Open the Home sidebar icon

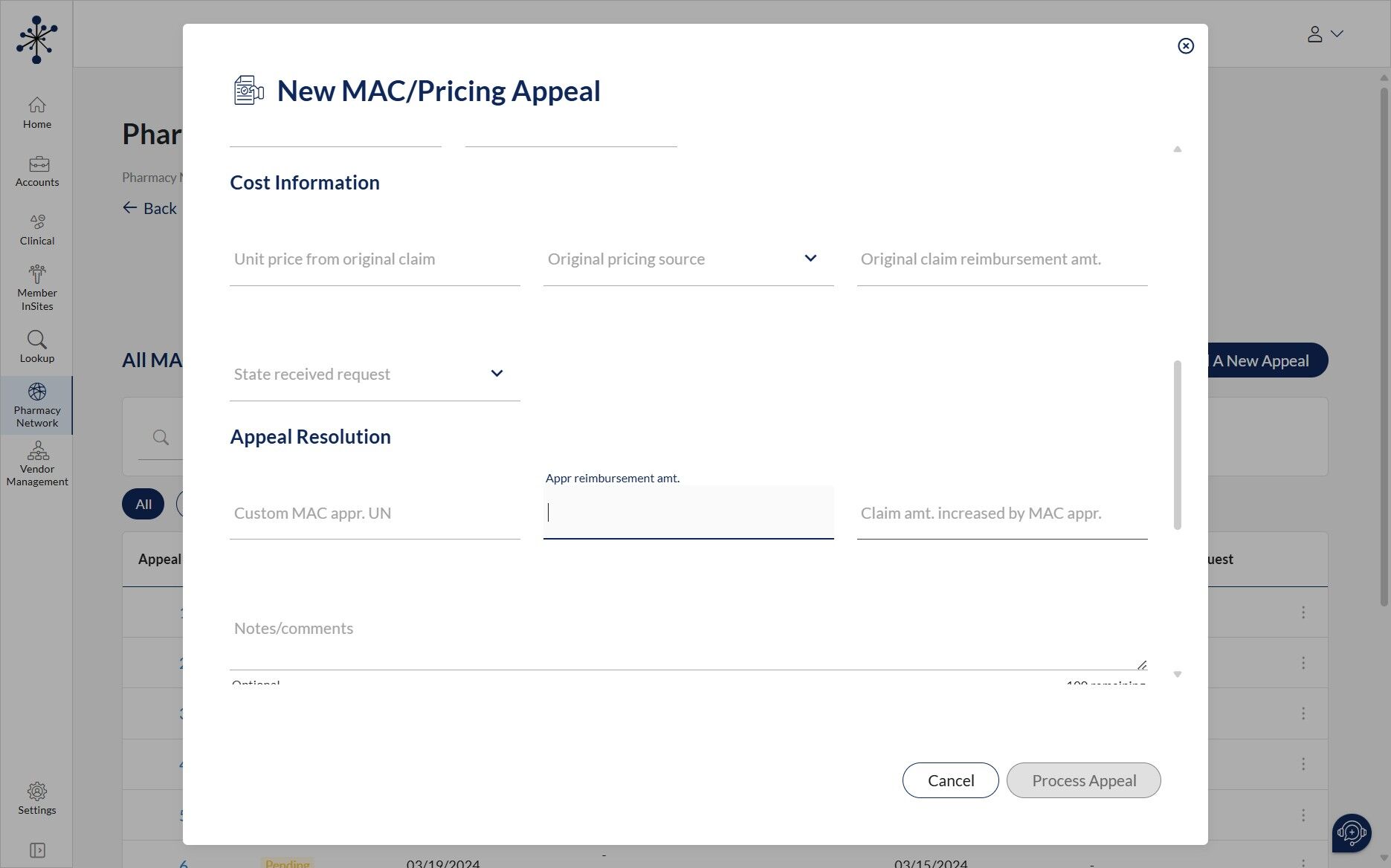click(36, 106)
